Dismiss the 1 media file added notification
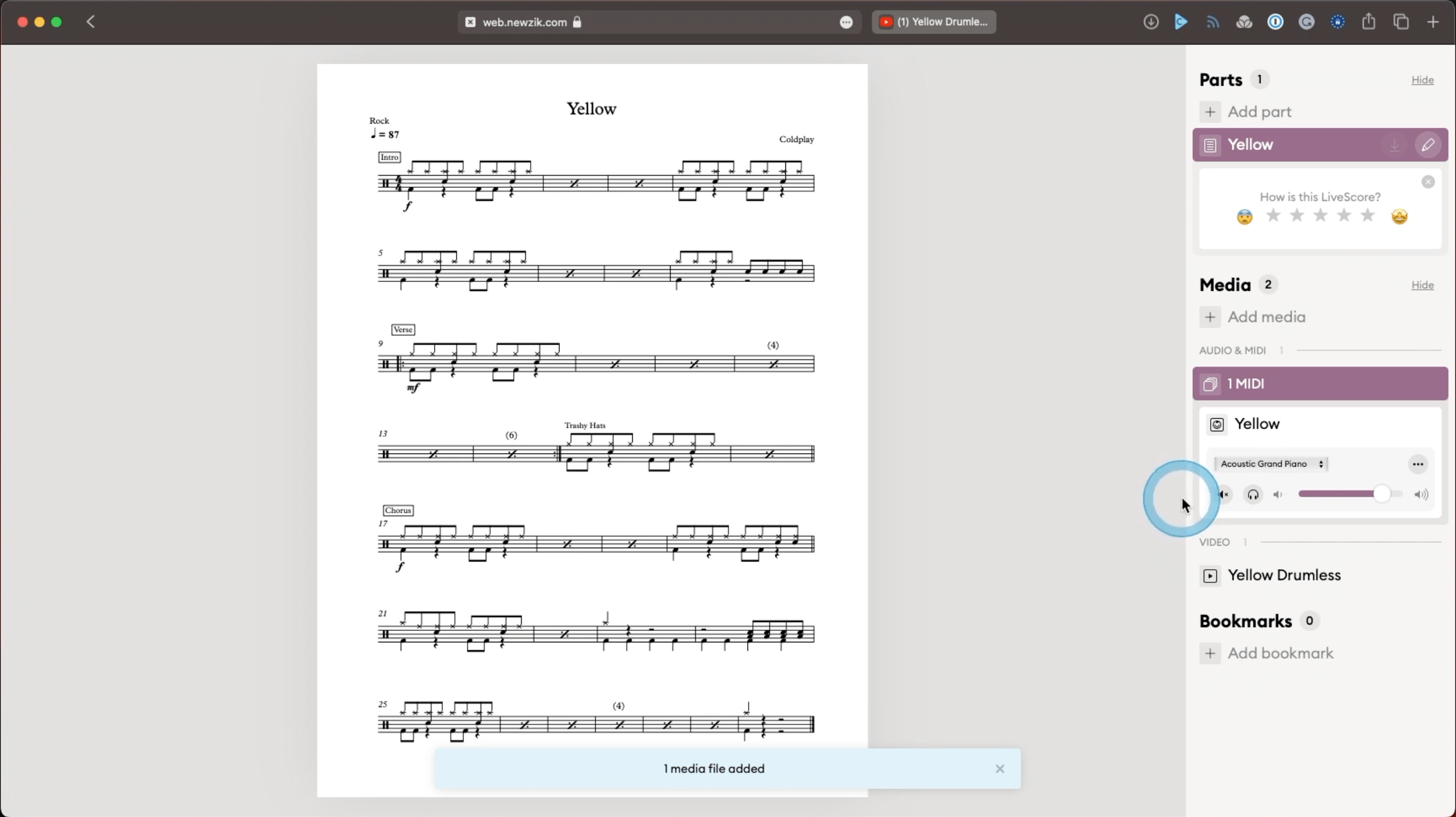This screenshot has height=817, width=1456. coord(999,769)
